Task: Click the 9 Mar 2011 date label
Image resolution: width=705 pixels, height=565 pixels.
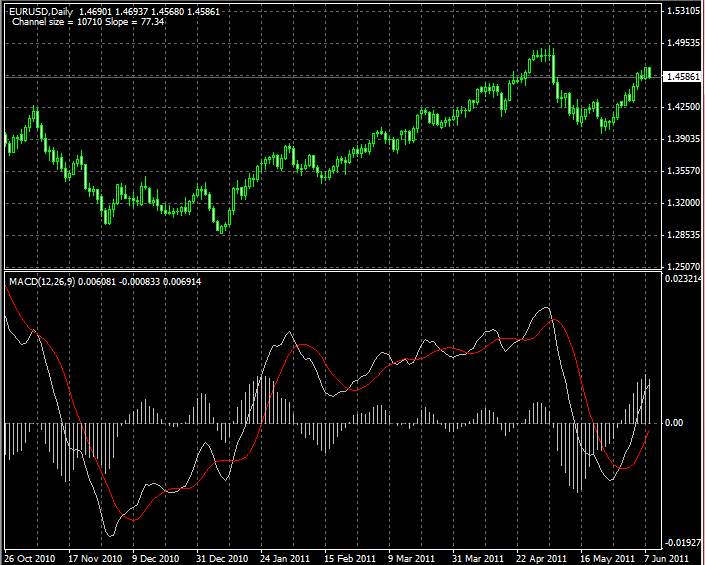Action: [412, 559]
